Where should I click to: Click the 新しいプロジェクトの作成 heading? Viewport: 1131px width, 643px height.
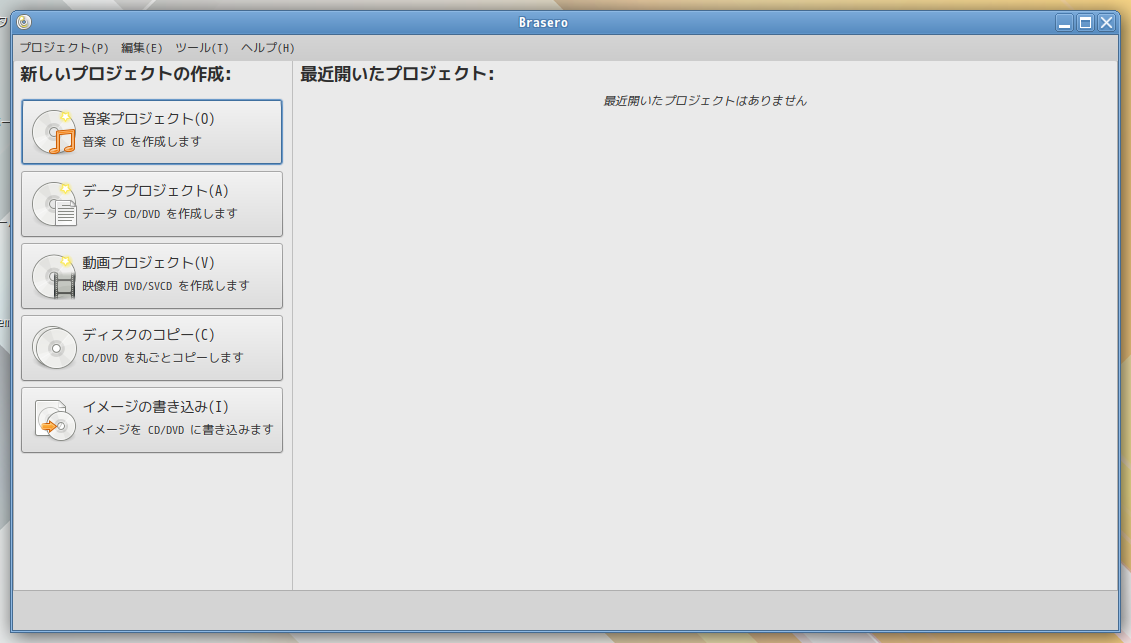click(x=126, y=74)
